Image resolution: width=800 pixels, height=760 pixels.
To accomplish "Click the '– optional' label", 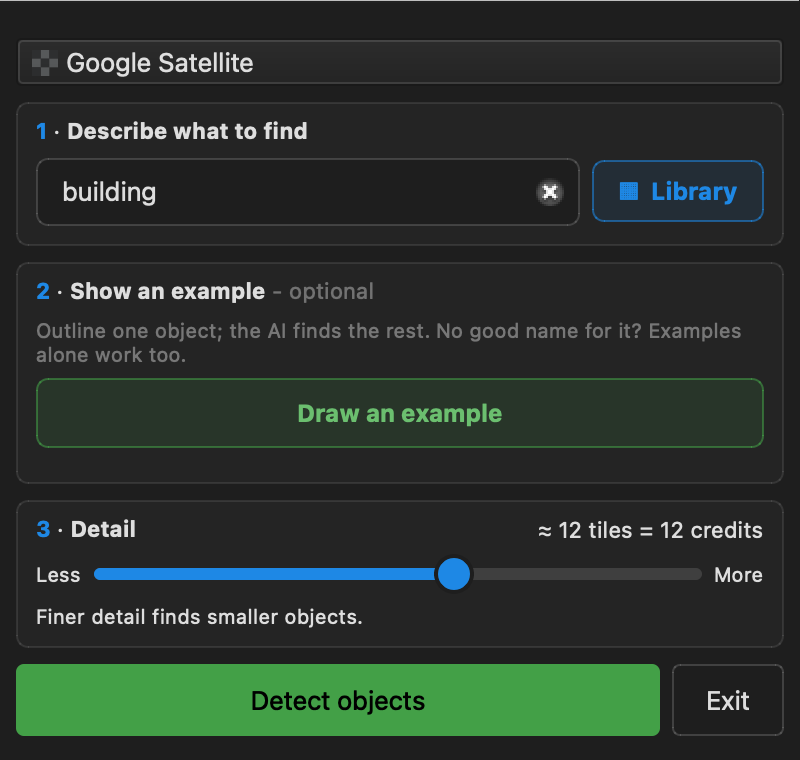I will tap(323, 292).
